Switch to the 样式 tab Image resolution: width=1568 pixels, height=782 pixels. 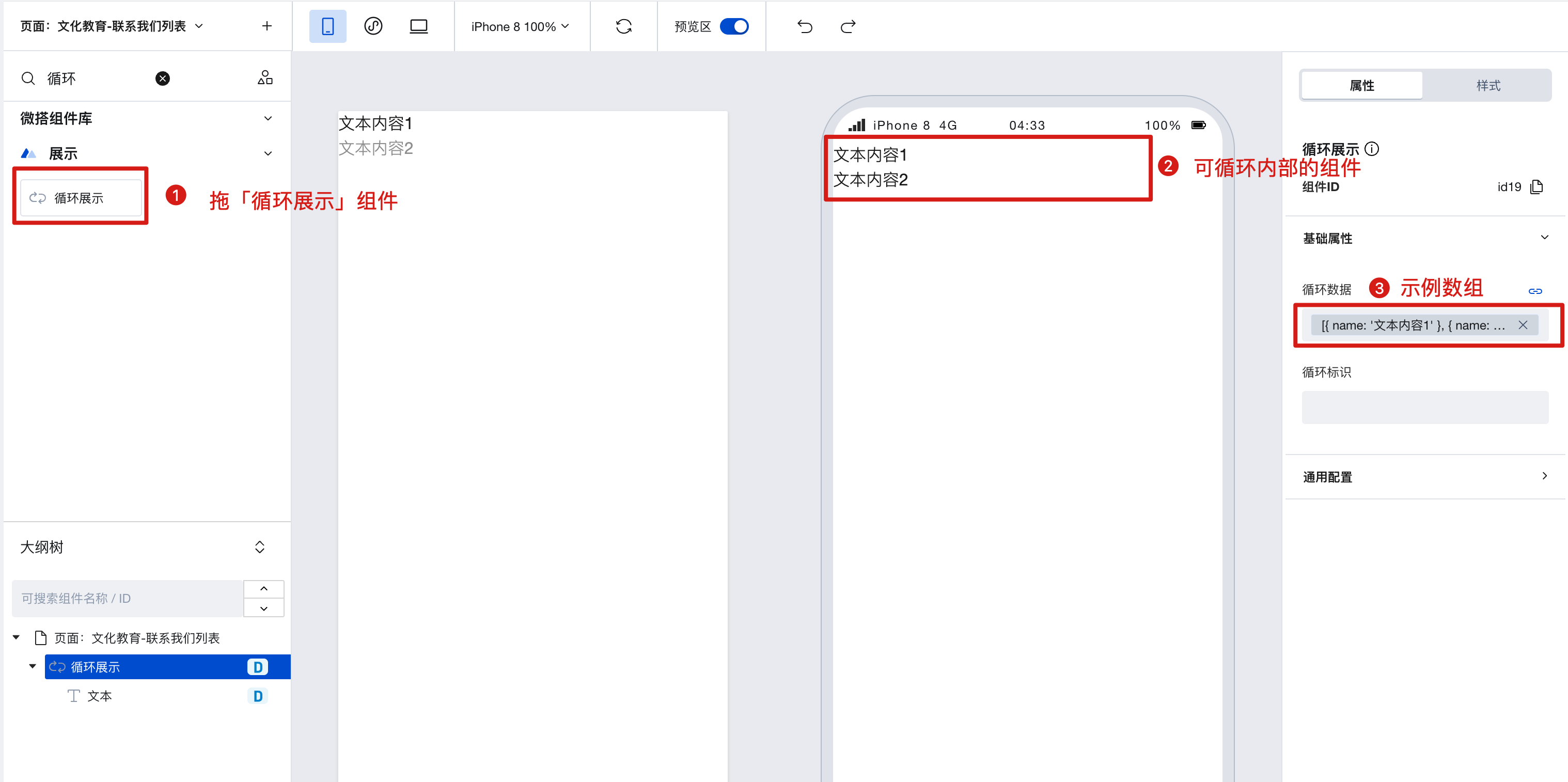1487,85
